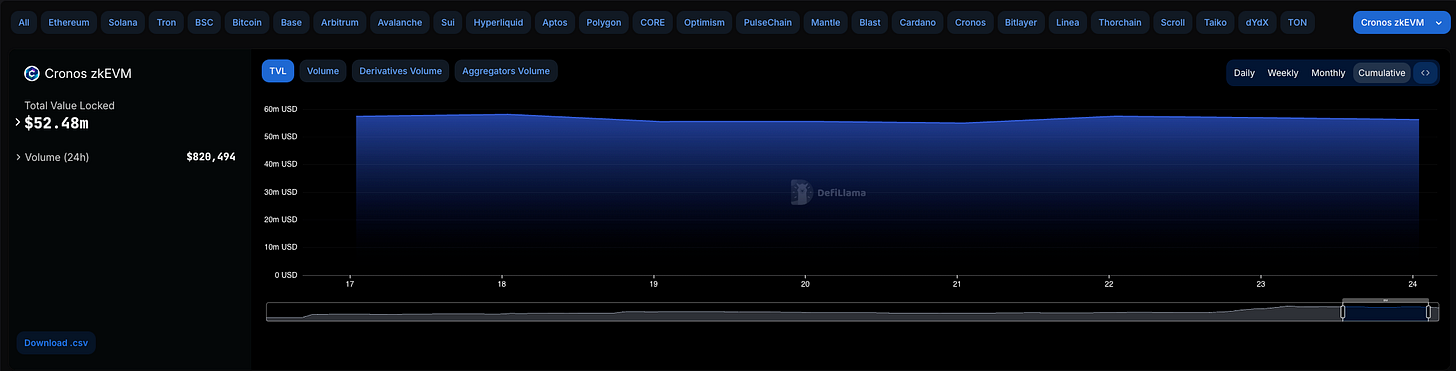Filter by PulseChain chain
Viewport: 1456px width, 371px height.
point(768,22)
